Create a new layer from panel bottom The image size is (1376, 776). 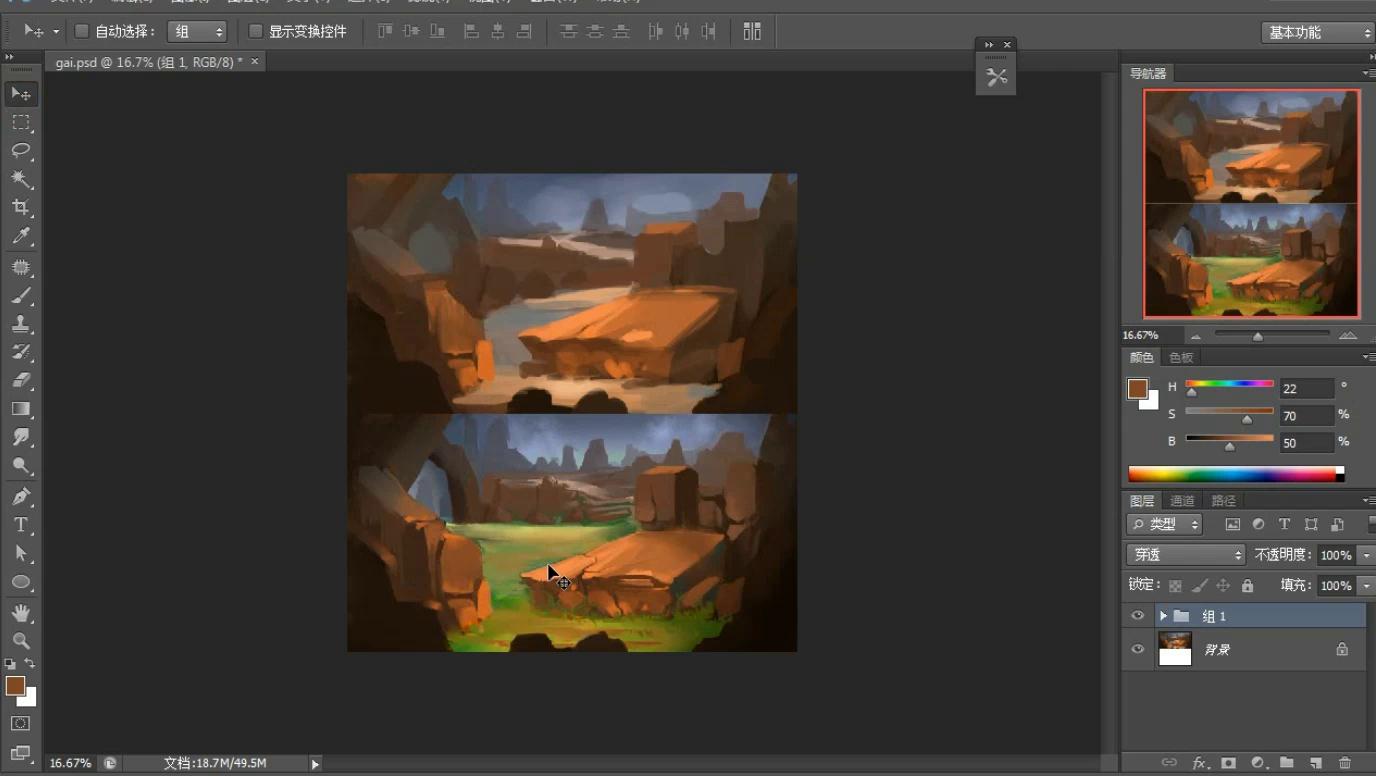(x=1316, y=763)
